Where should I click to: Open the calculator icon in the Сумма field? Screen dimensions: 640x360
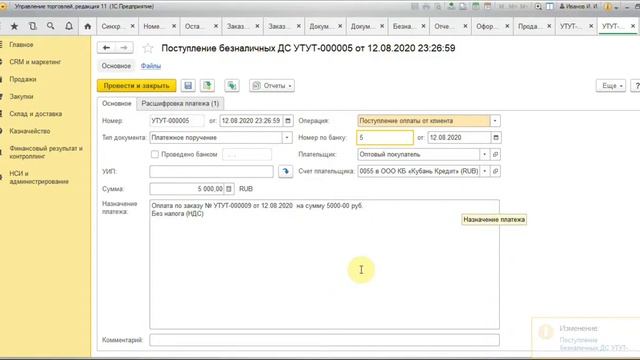(229, 189)
